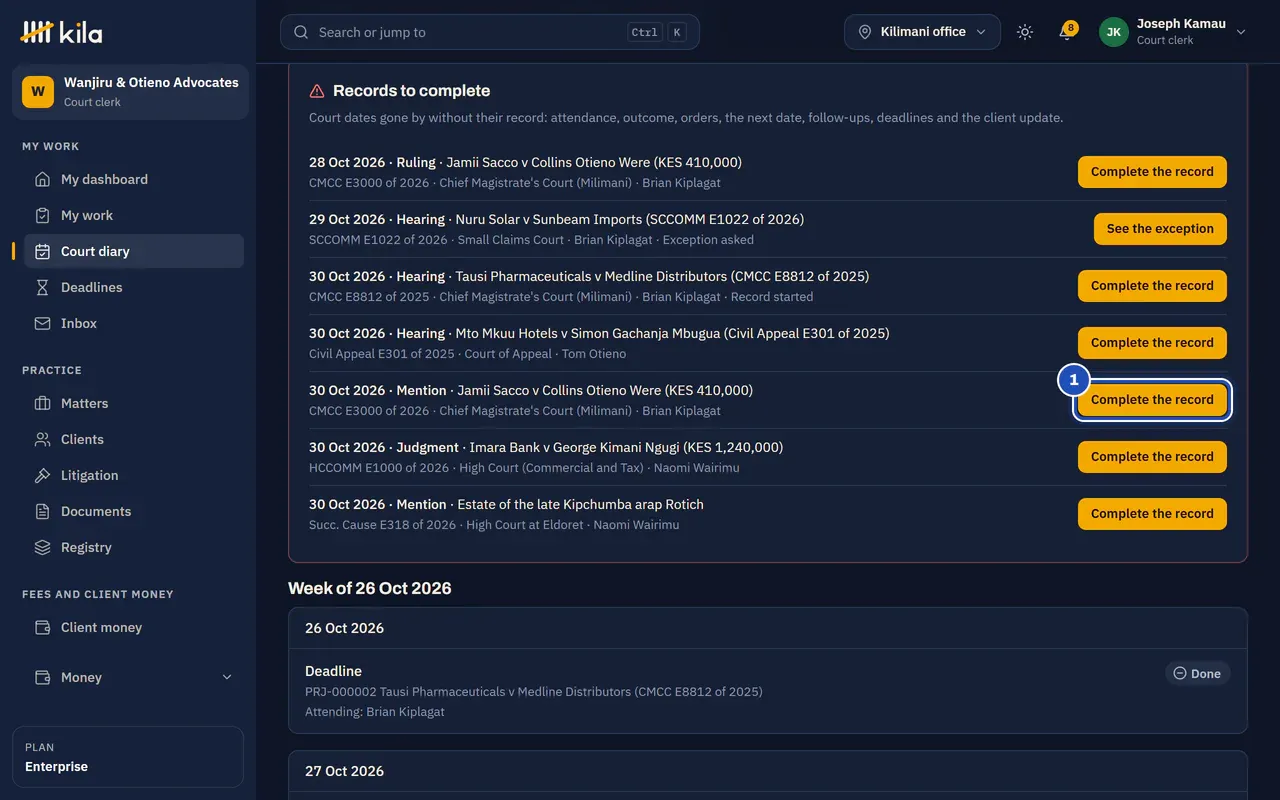This screenshot has width=1280, height=800.
Task: Complete the record for Mto Mkuu Hotels
Action: 1152,343
